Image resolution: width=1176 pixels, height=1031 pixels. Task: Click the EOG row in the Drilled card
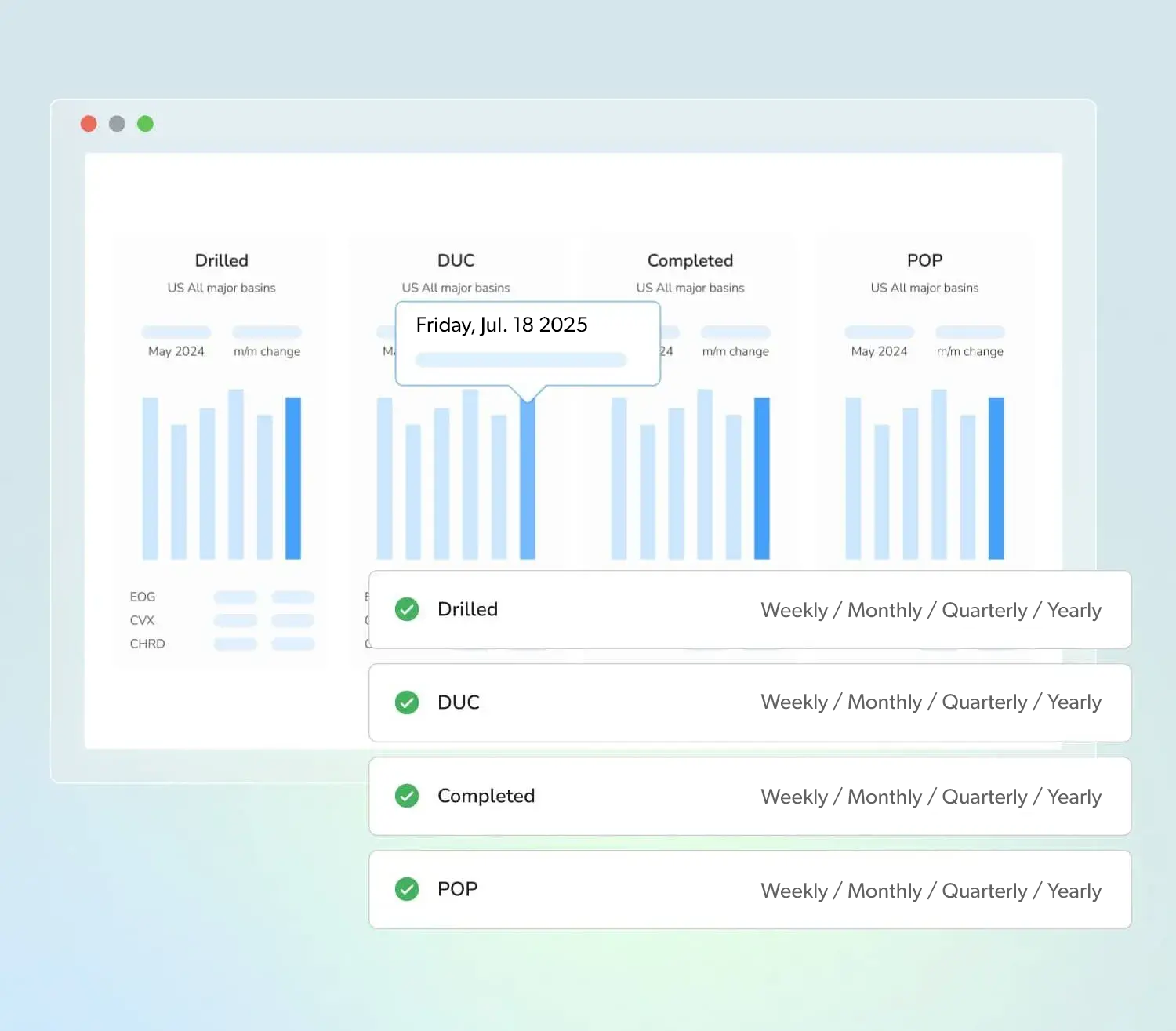coord(222,597)
